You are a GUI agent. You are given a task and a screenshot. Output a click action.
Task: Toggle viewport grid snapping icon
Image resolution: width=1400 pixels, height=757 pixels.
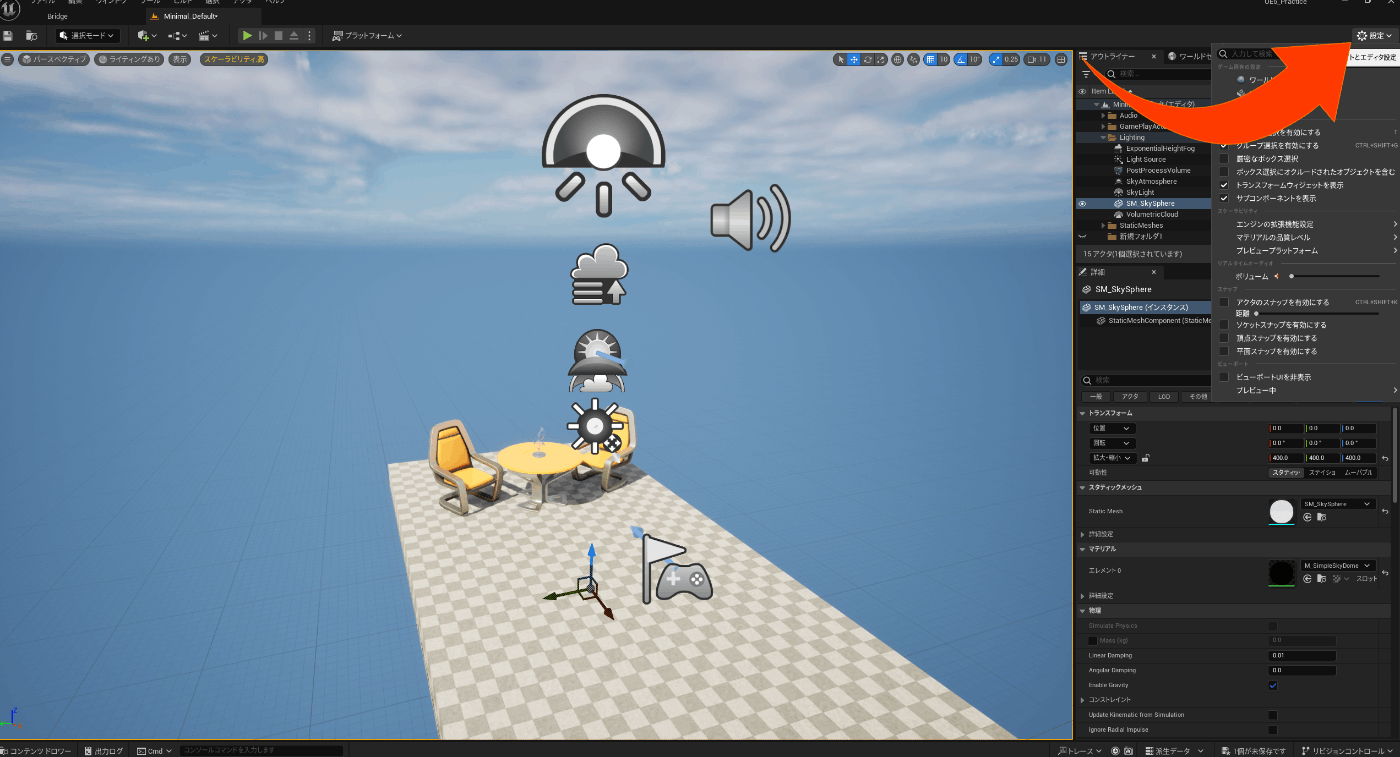point(931,59)
